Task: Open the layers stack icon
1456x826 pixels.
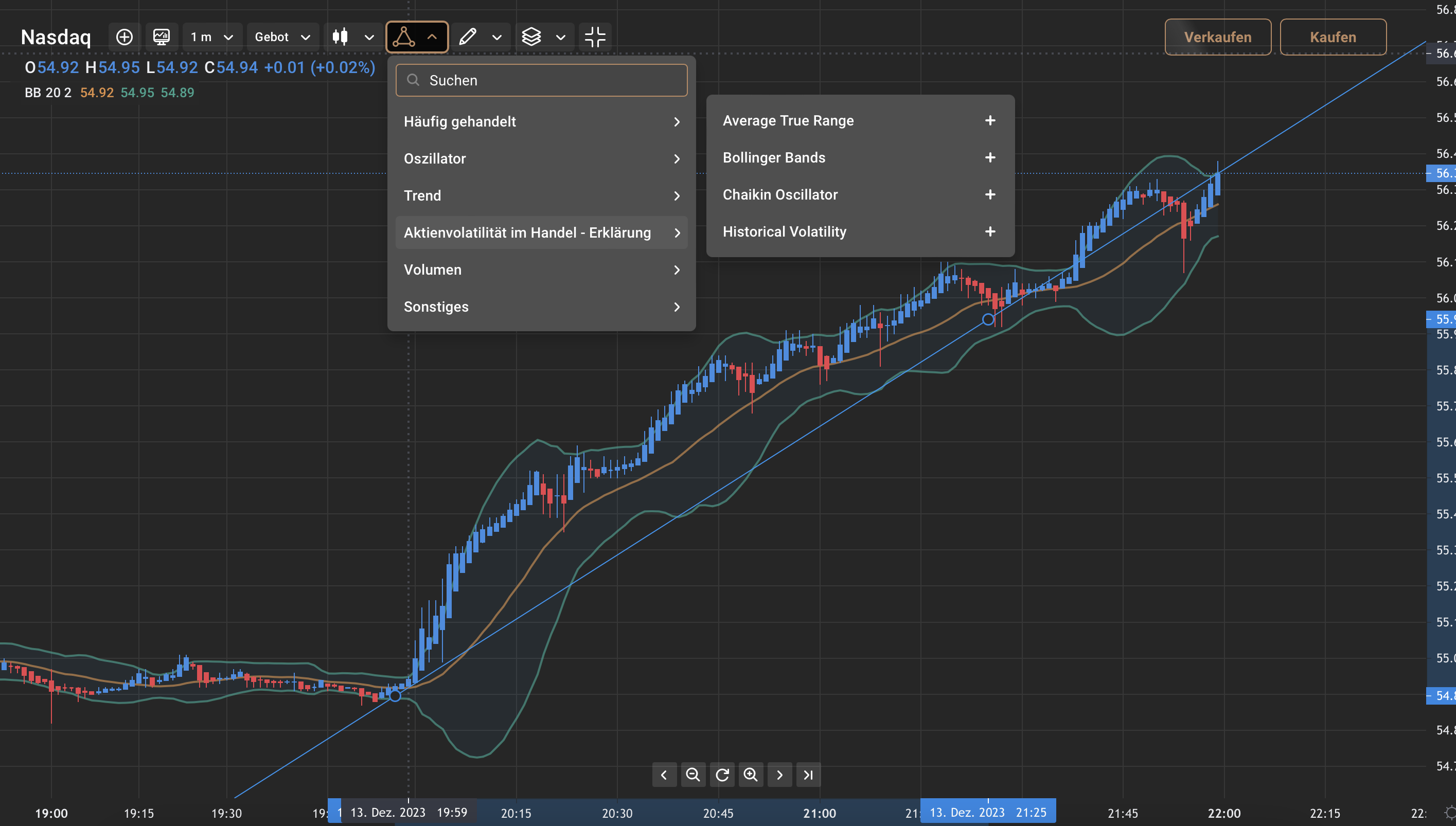Action: (x=531, y=37)
